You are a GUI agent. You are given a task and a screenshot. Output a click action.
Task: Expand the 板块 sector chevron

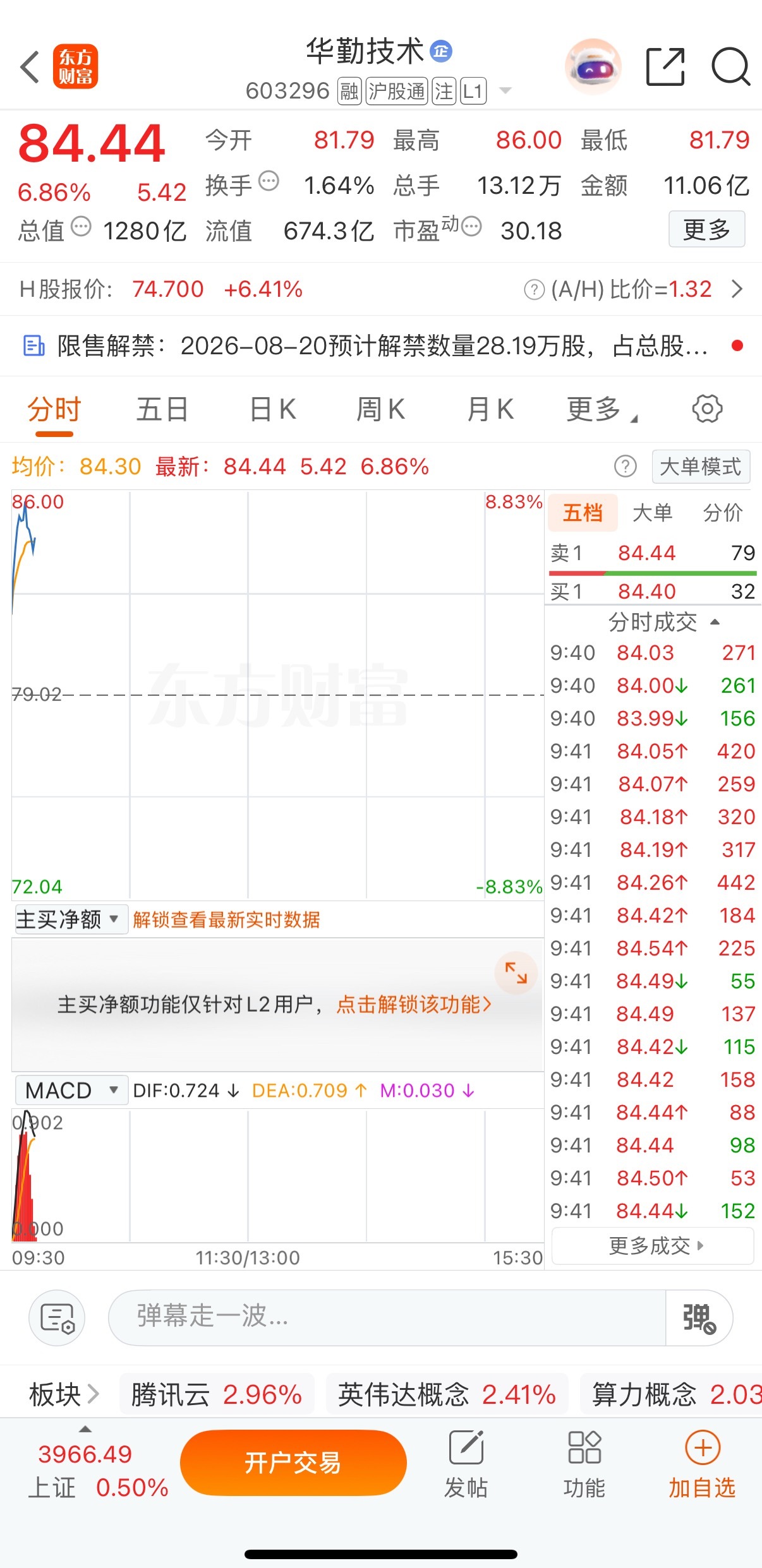coord(93,1394)
